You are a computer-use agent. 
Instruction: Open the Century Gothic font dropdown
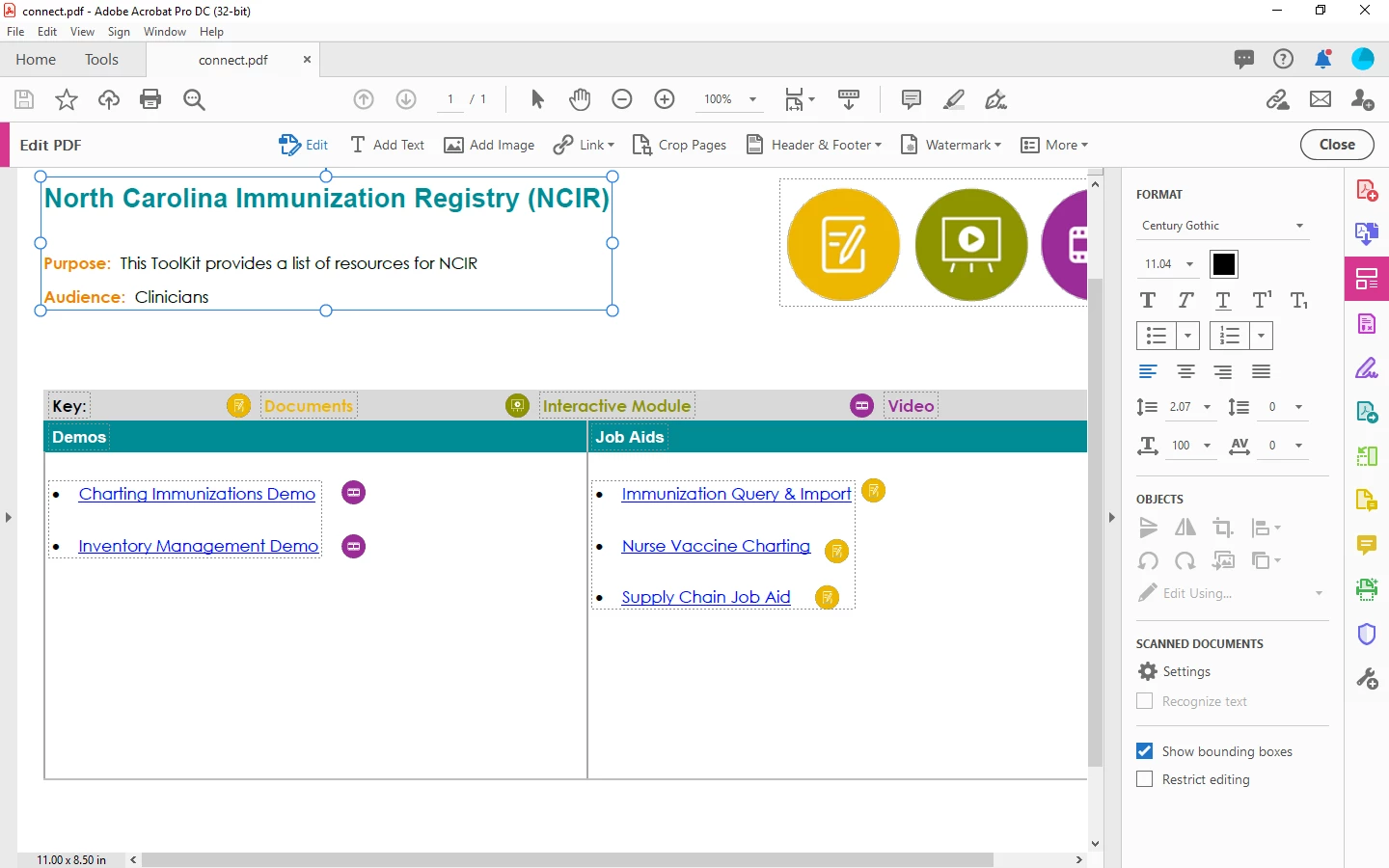pos(1223,226)
